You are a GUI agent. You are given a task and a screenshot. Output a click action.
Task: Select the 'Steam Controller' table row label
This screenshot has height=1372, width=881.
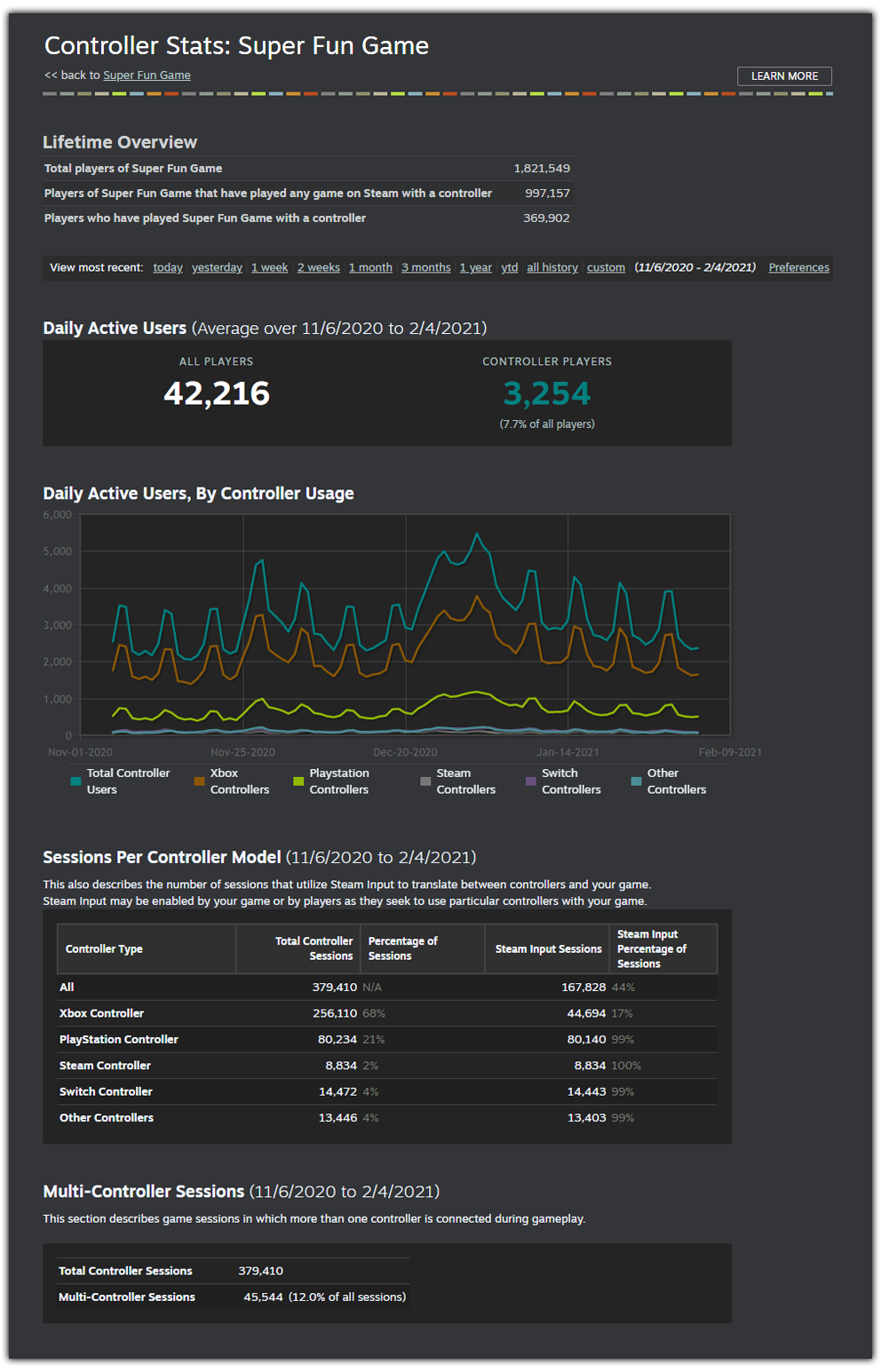tap(105, 1066)
